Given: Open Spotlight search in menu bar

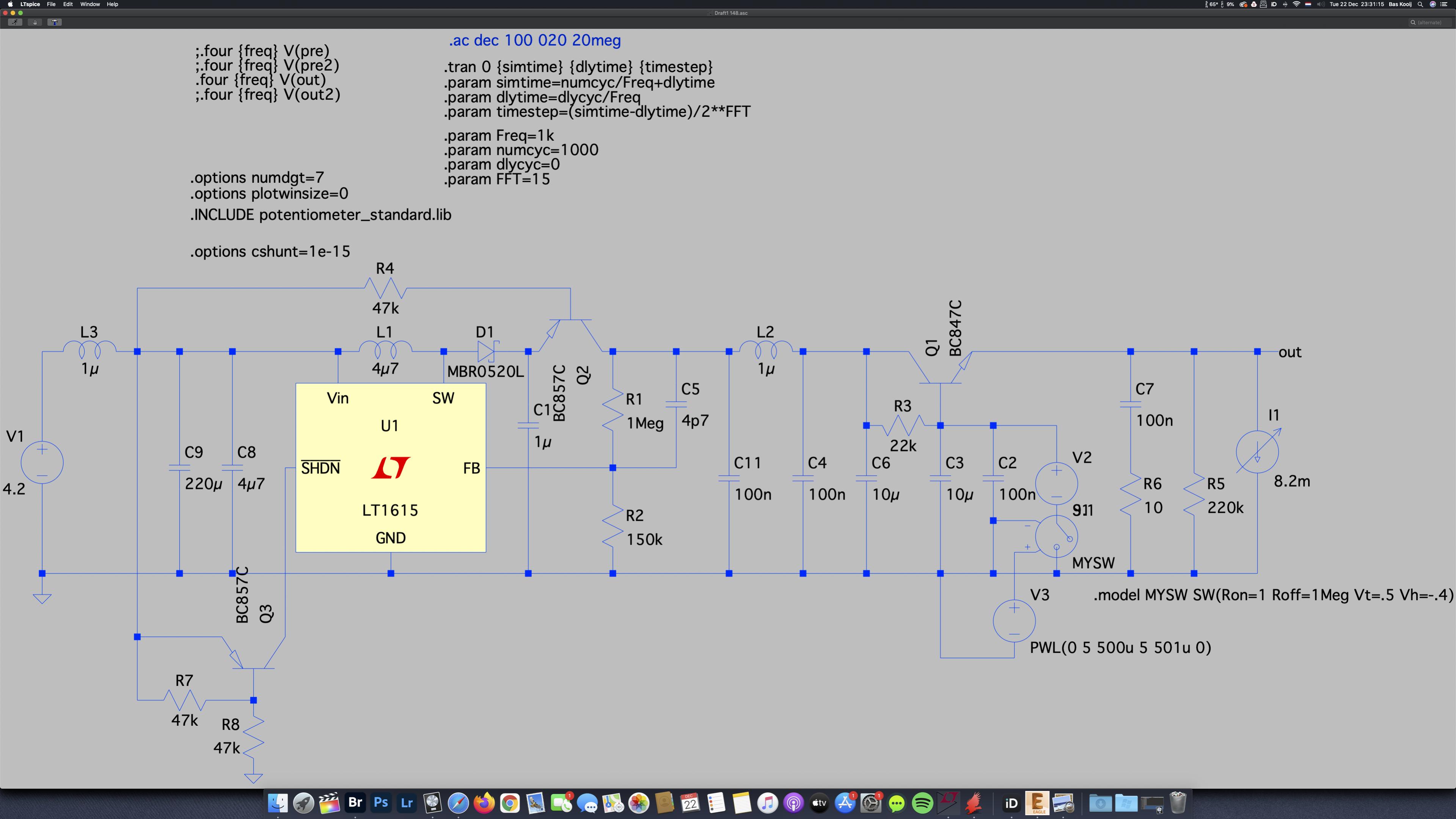Looking at the screenshot, I should (1420, 4).
